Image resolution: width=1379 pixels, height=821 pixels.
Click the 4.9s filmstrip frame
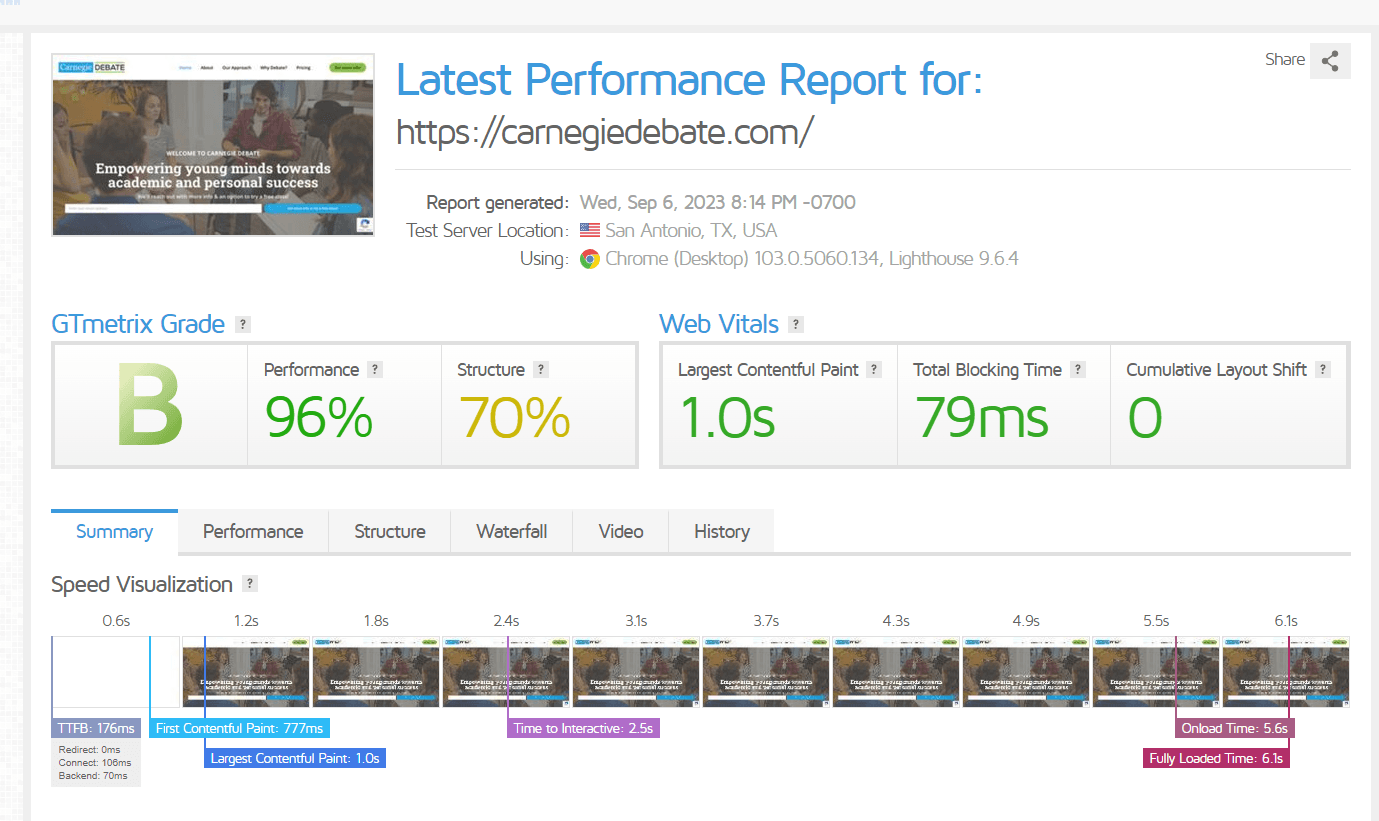tap(1026, 672)
